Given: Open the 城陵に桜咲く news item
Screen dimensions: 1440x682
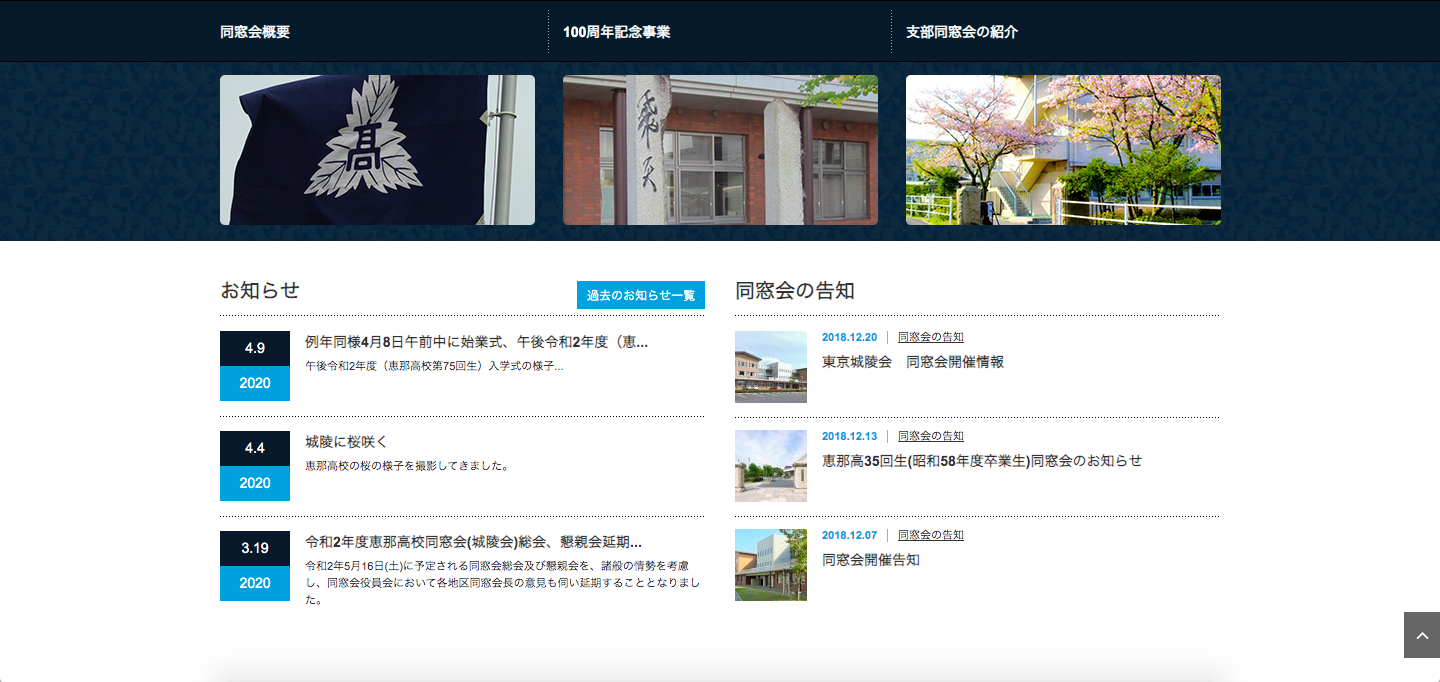Looking at the screenshot, I should click(346, 441).
